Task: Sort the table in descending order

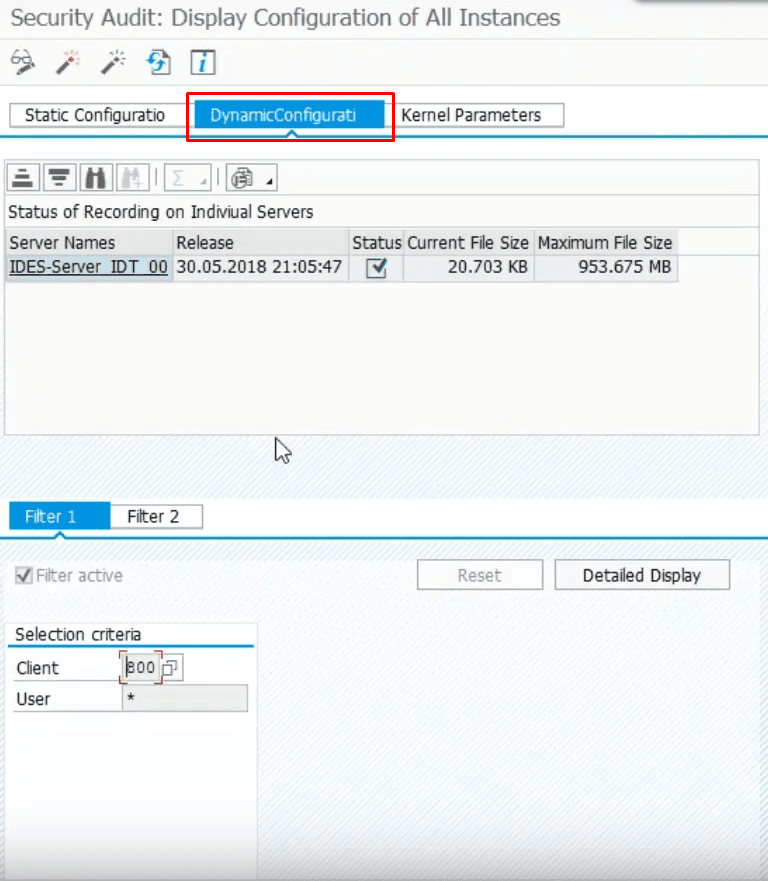Action: tap(60, 178)
